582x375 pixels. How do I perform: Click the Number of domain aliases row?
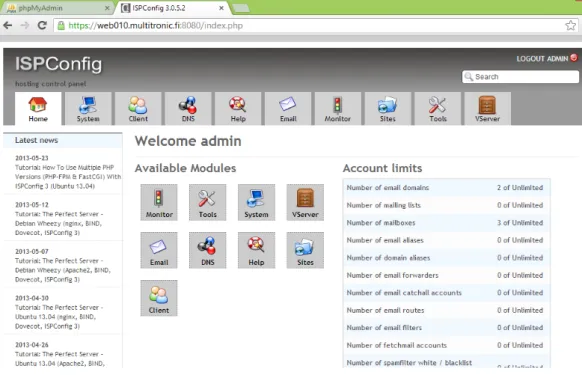(447, 257)
